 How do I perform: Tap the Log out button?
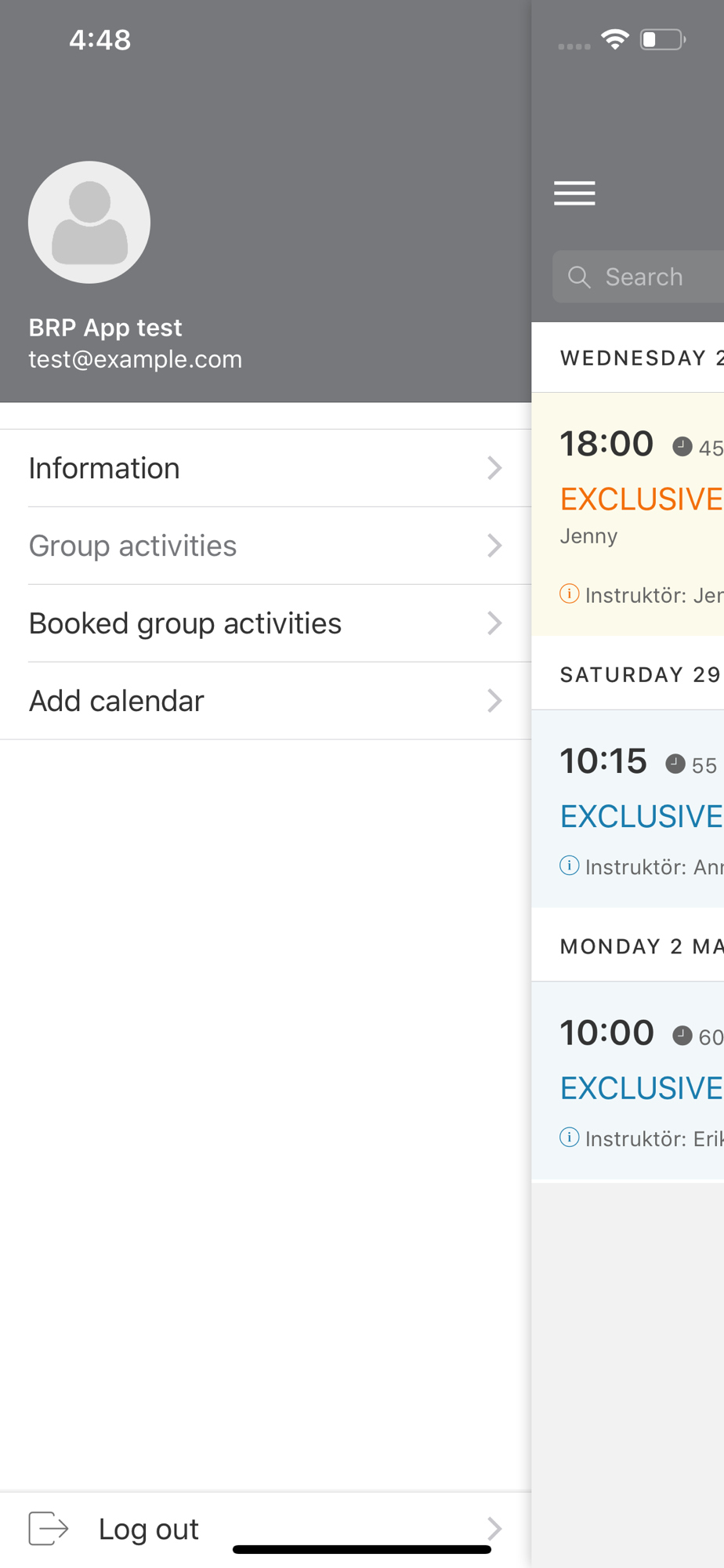[x=266, y=1529]
